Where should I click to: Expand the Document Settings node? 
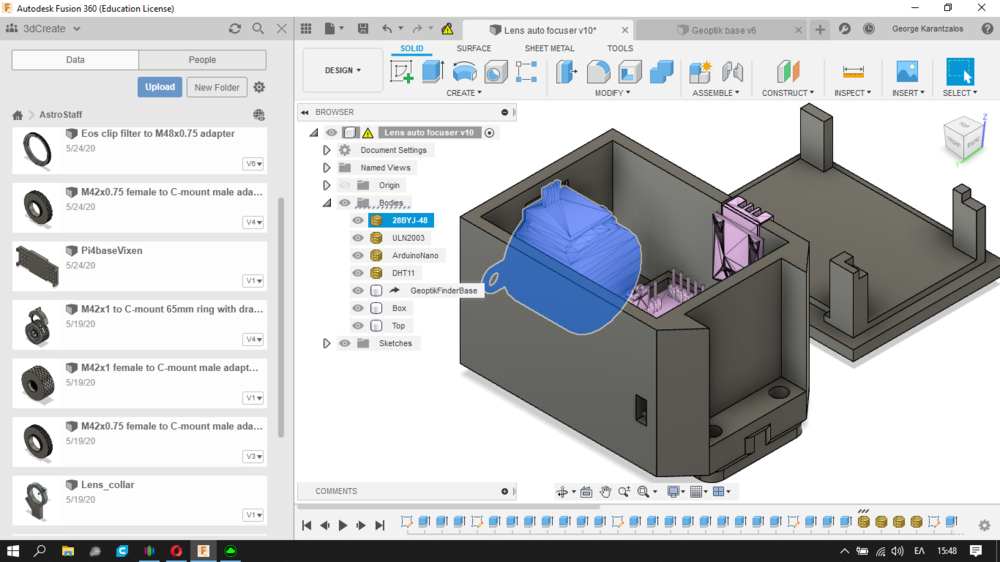(x=327, y=150)
